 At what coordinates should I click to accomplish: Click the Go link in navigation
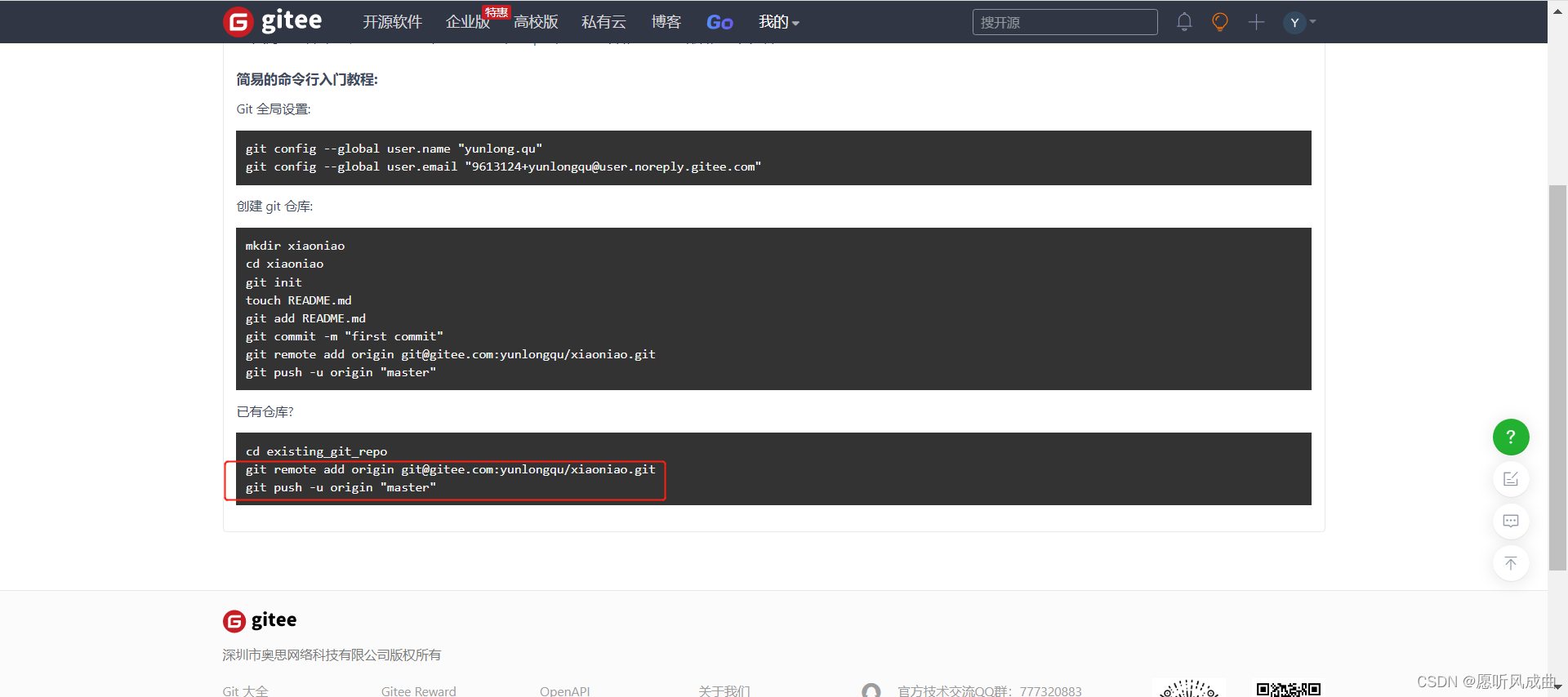(719, 22)
